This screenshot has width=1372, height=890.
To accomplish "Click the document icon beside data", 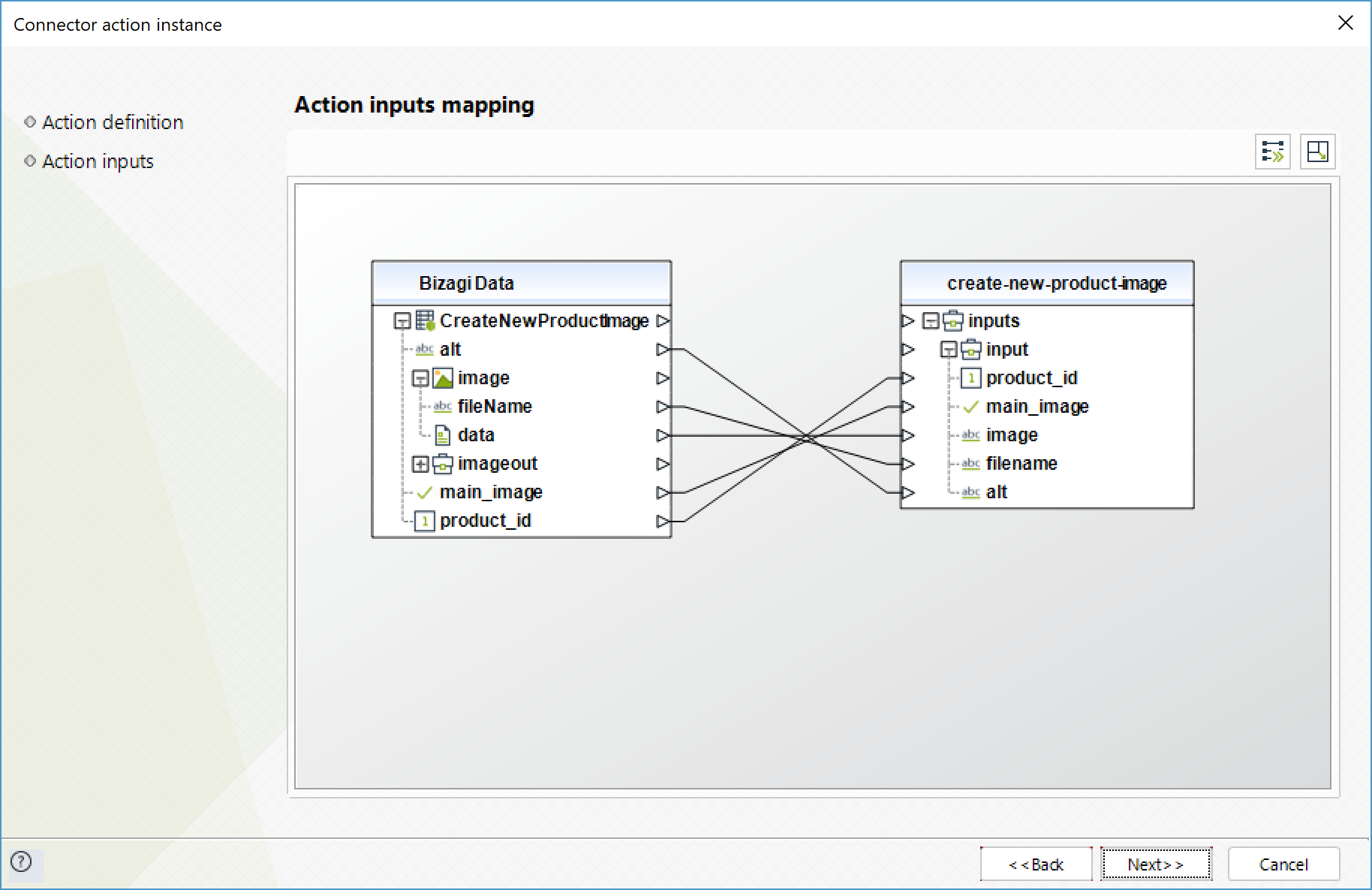I will (x=443, y=434).
